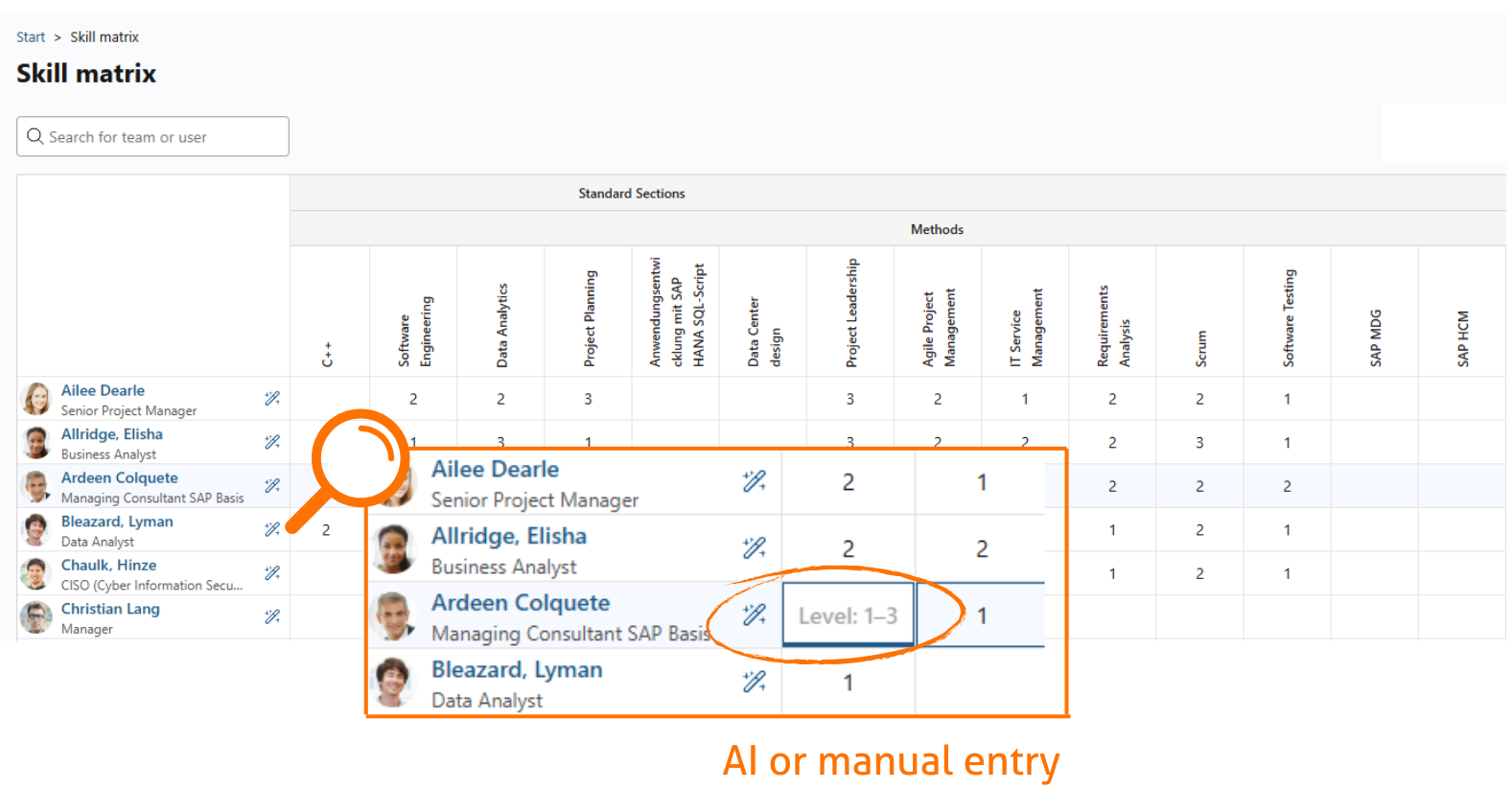Click Allridge, Elisha's Scrum value 3
1512x812 pixels.
tap(1199, 443)
